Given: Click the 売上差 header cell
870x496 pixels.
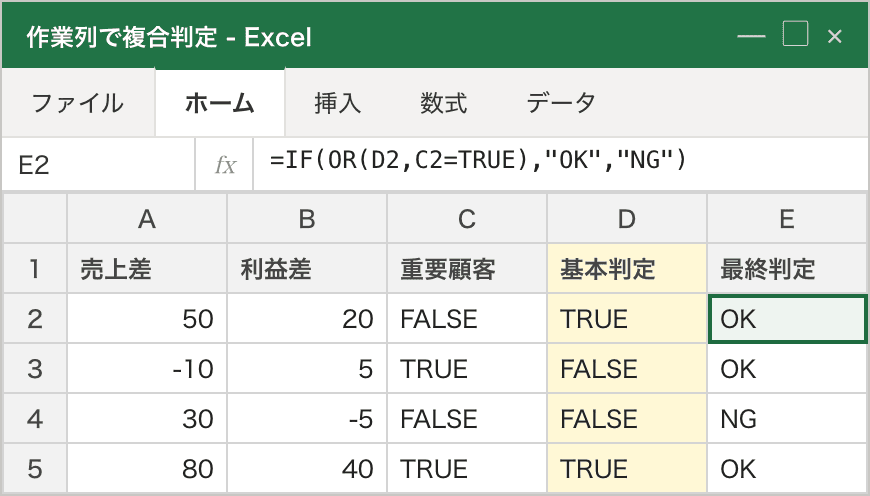Looking at the screenshot, I should point(147,269).
